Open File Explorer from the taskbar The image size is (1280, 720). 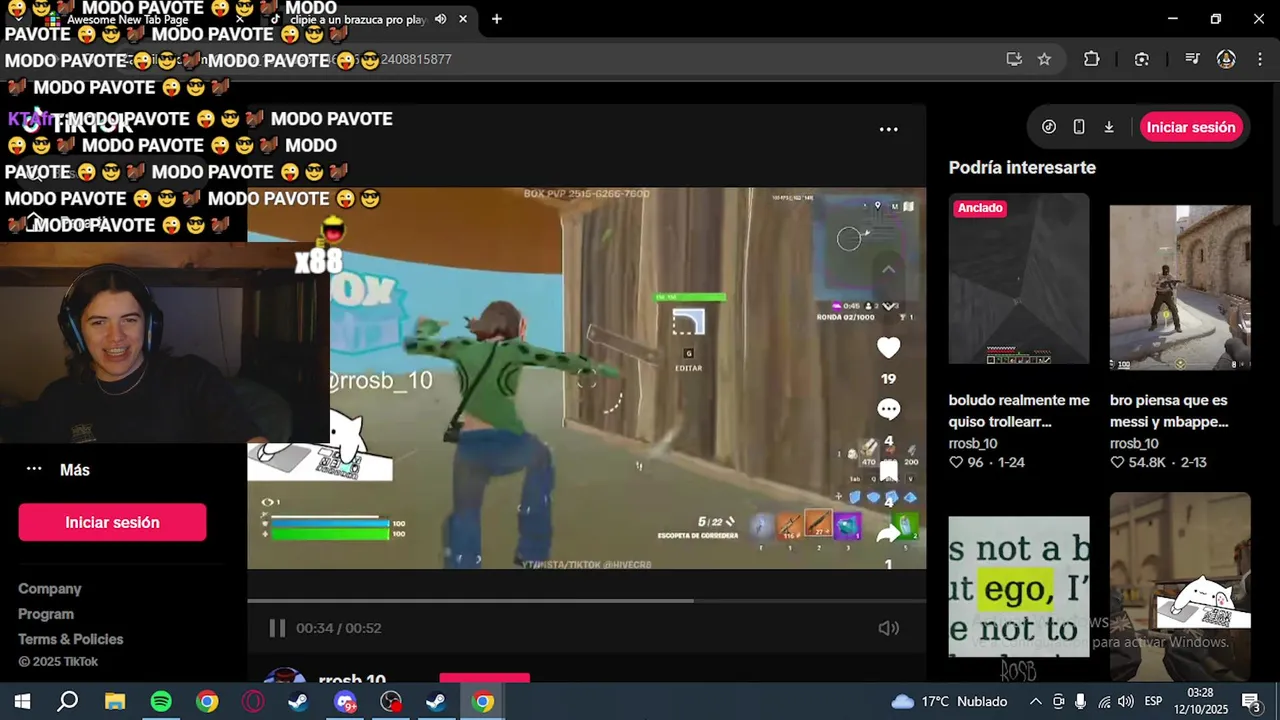coord(115,701)
